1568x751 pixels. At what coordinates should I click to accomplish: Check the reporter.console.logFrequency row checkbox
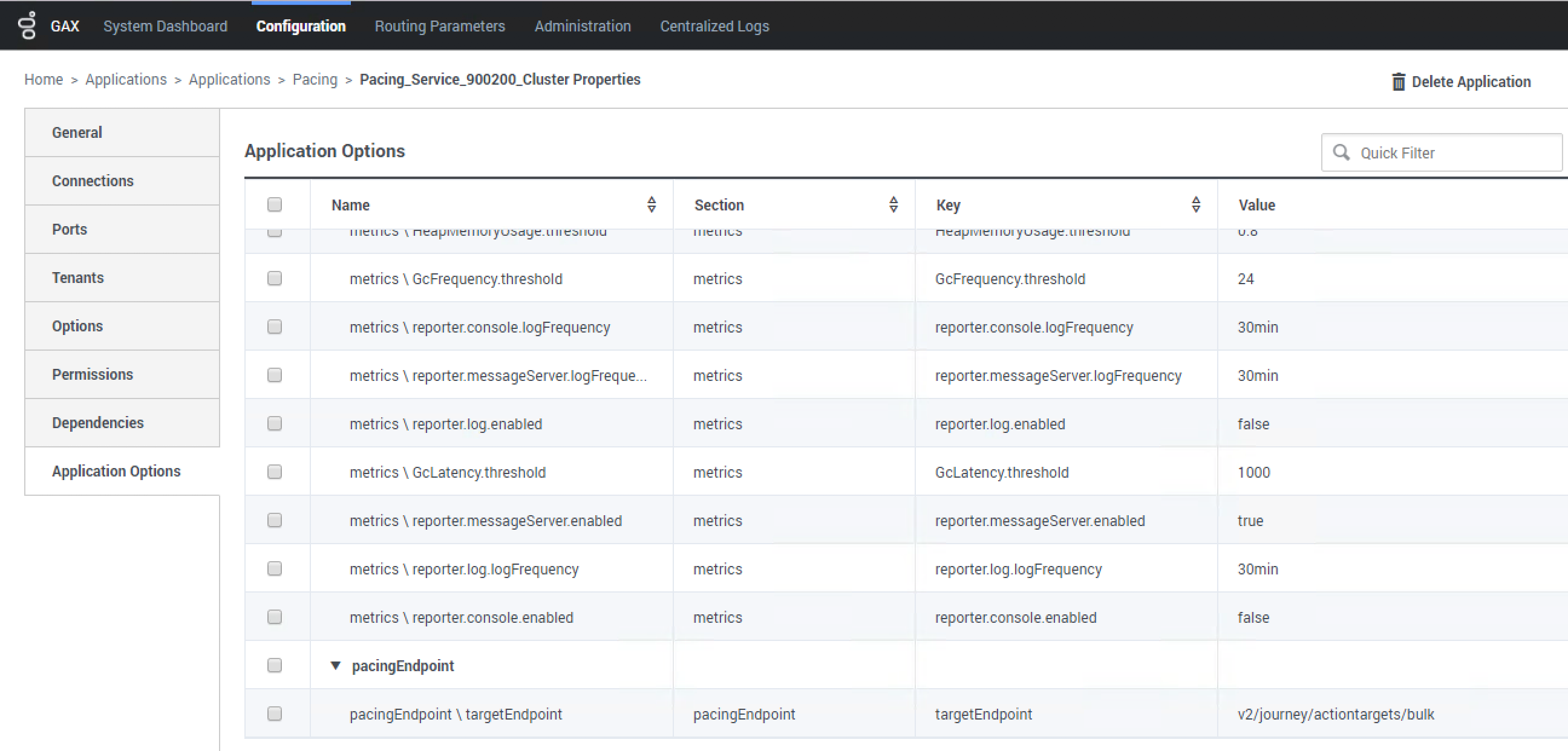pyautogui.click(x=275, y=327)
